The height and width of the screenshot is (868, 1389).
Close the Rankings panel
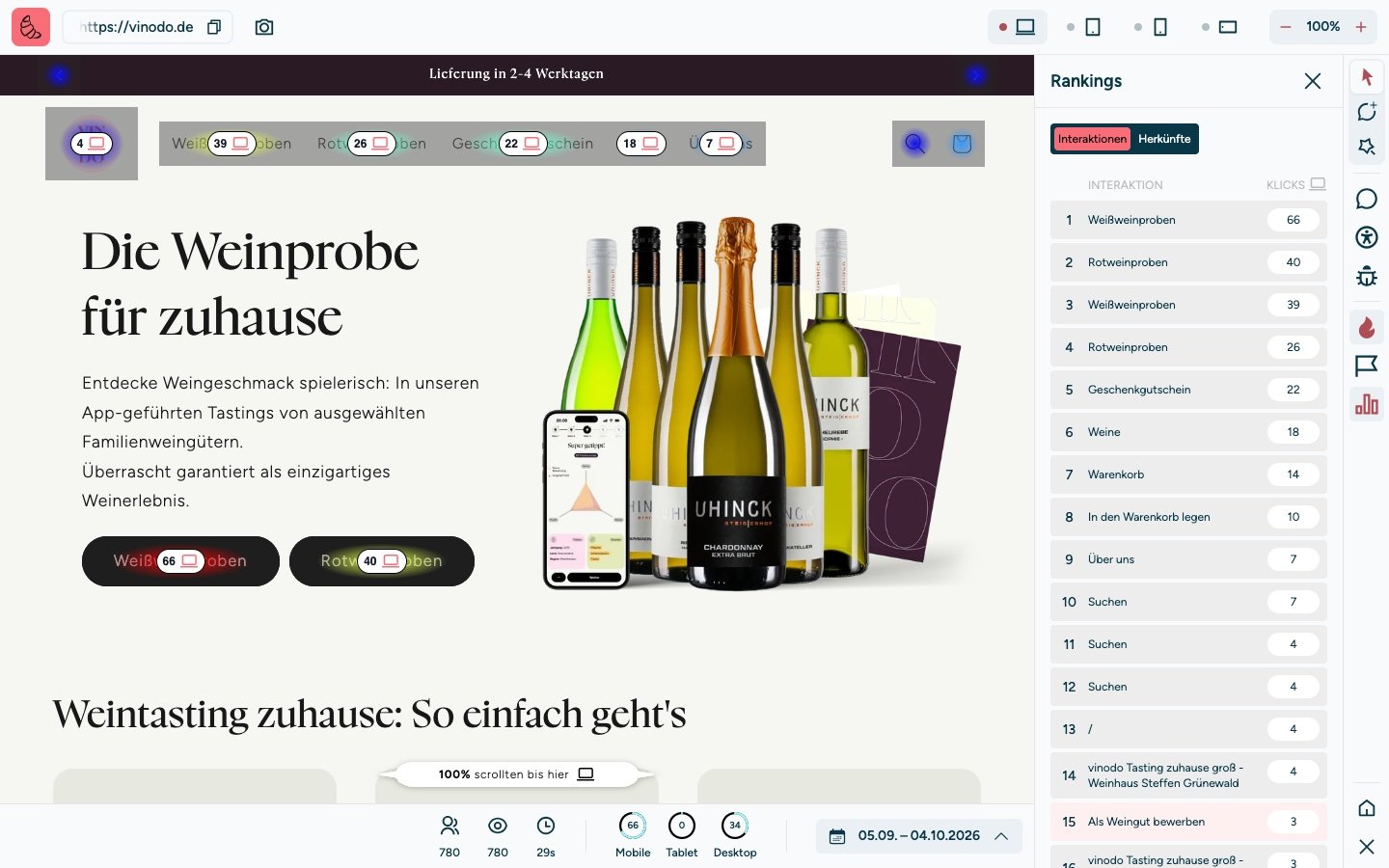click(x=1313, y=81)
